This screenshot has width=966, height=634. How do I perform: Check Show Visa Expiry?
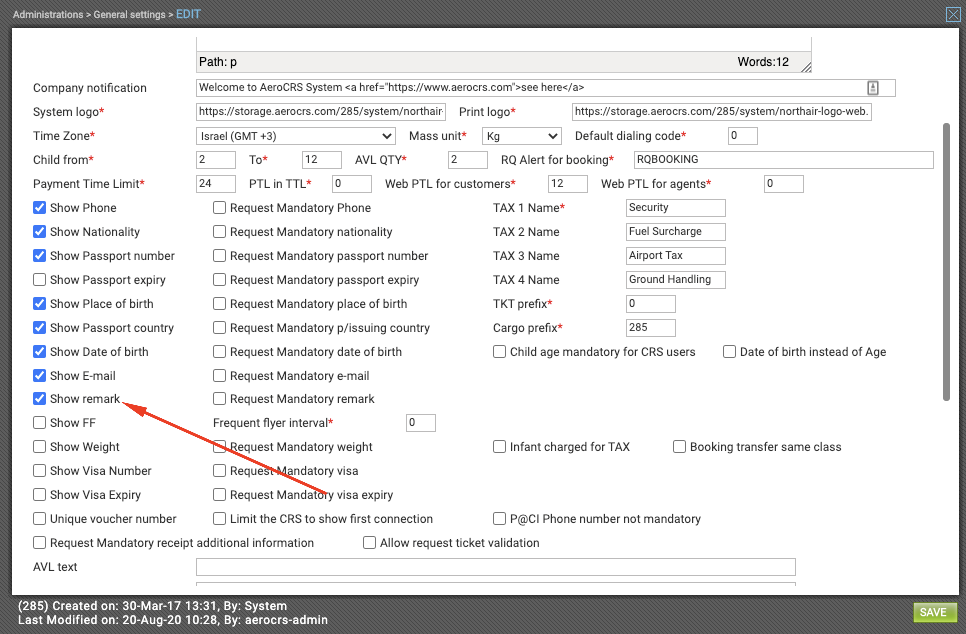pos(39,495)
